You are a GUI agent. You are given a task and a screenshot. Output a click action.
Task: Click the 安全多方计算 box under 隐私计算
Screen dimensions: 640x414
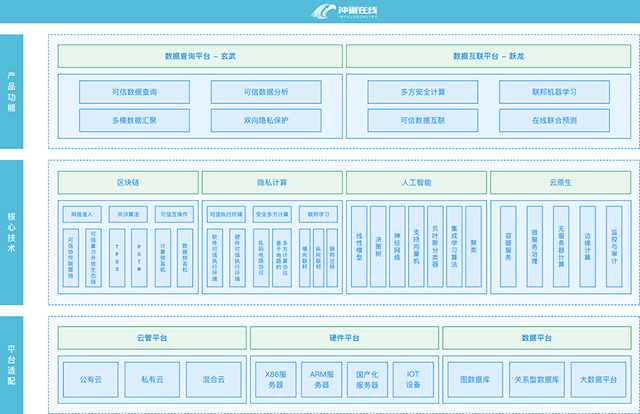[271, 214]
